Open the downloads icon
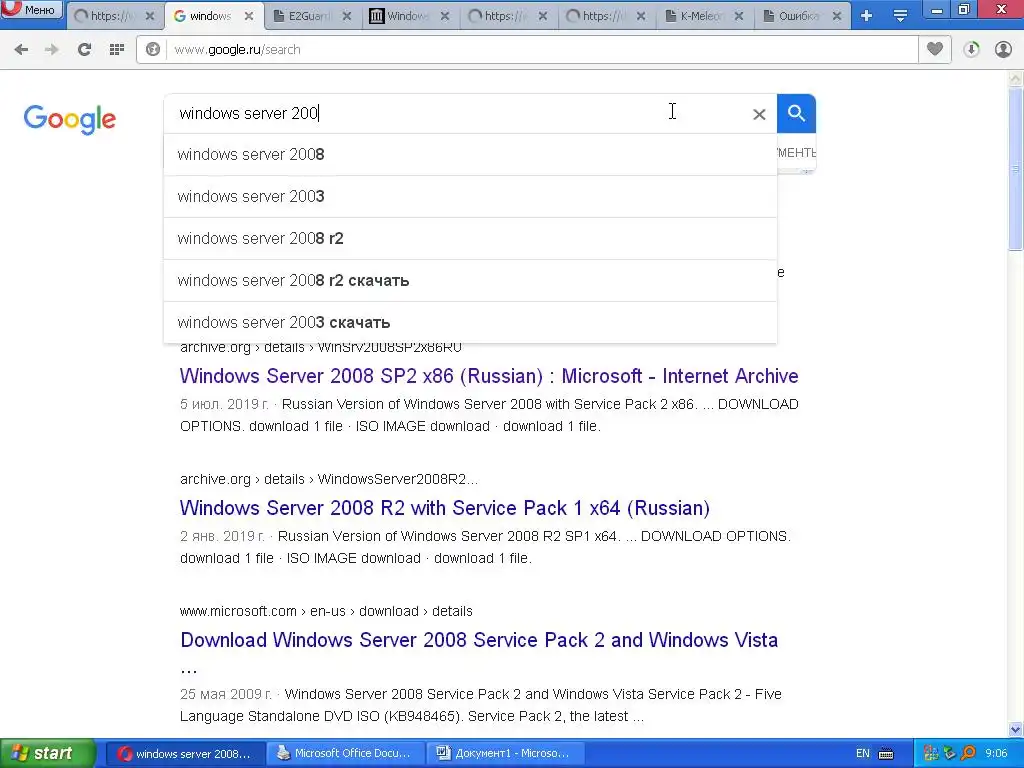Screen dimensions: 1024x768 pos(971,50)
